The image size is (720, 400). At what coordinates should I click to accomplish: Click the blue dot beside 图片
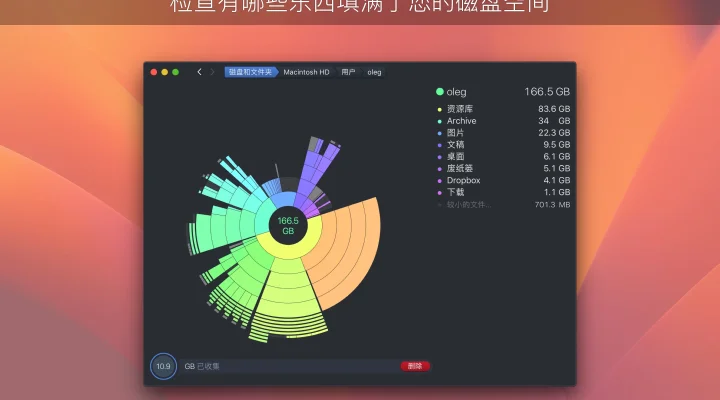(439, 133)
